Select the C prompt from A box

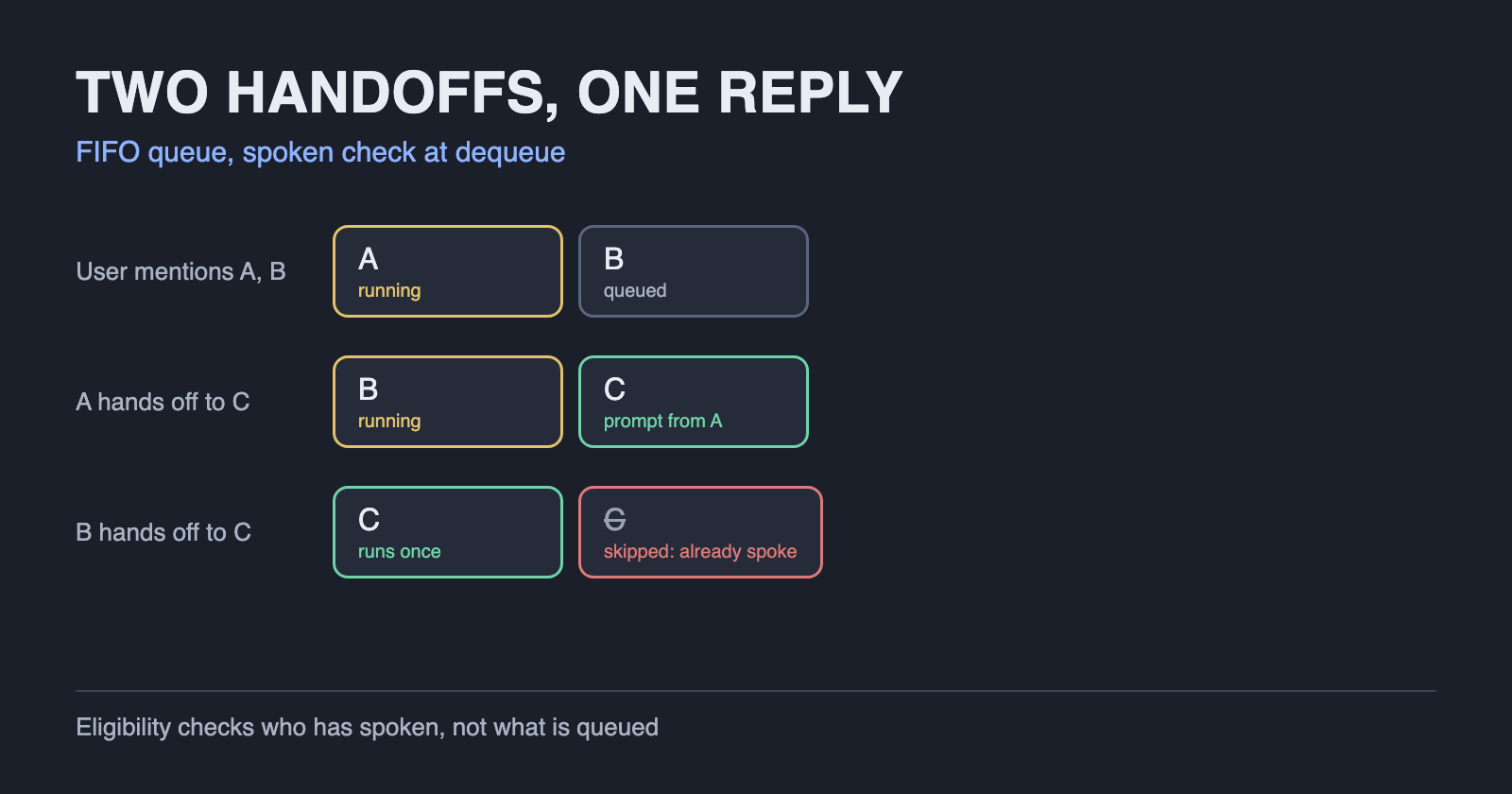[694, 402]
